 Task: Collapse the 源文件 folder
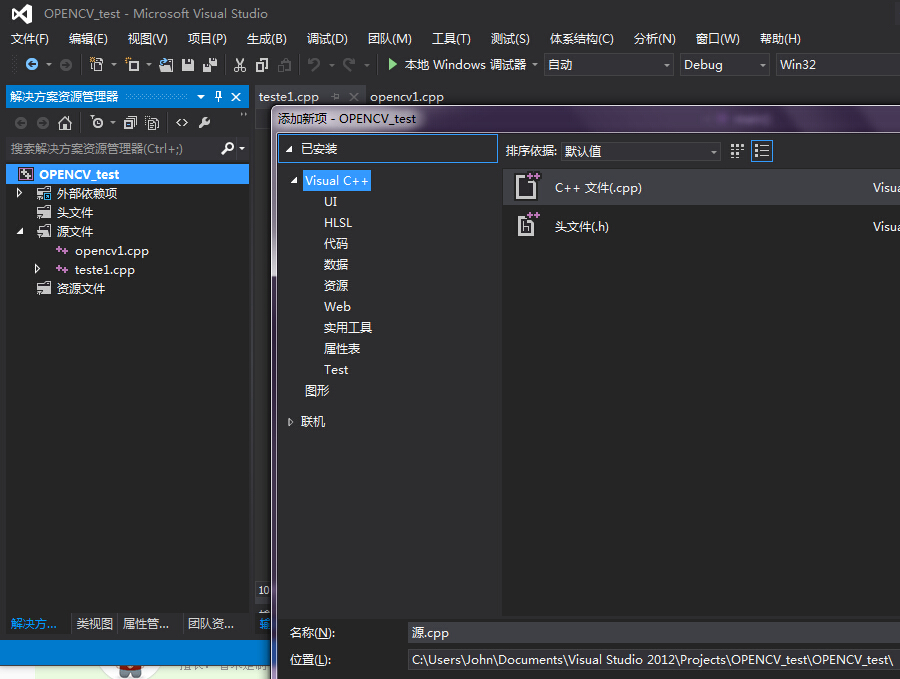[20, 231]
